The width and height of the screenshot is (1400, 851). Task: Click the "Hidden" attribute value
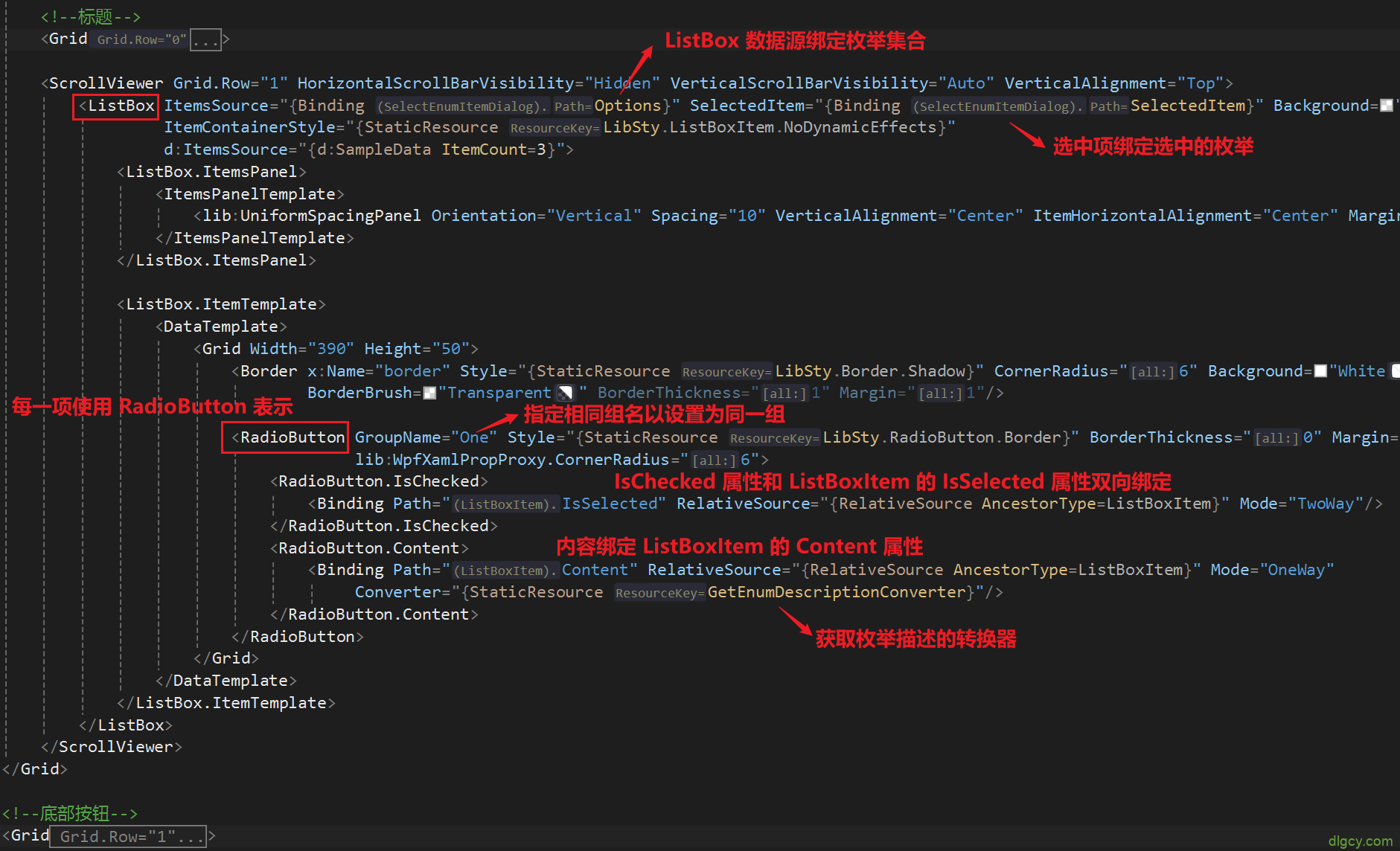coord(622,83)
